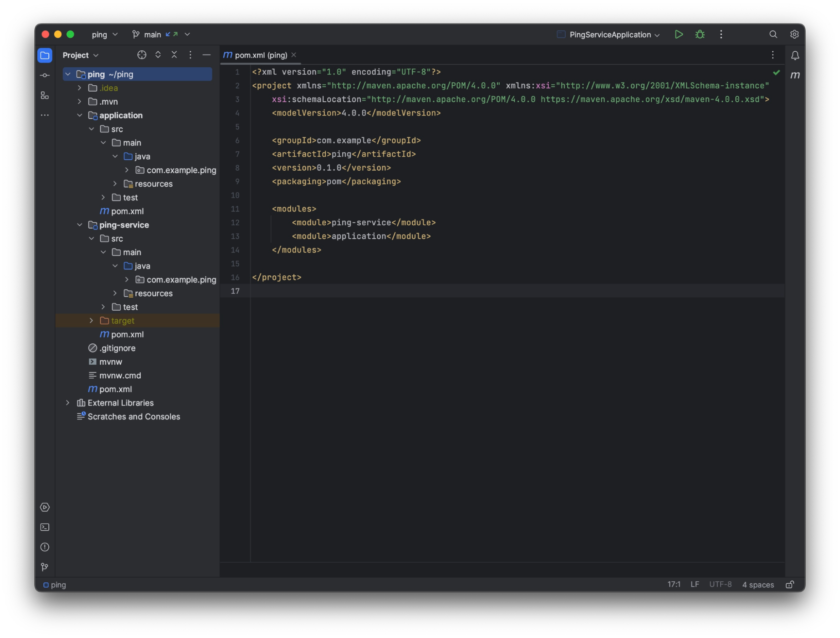The height and width of the screenshot is (638, 840).
Task: Run PingServiceApplication with the green play icon
Action: 679,34
